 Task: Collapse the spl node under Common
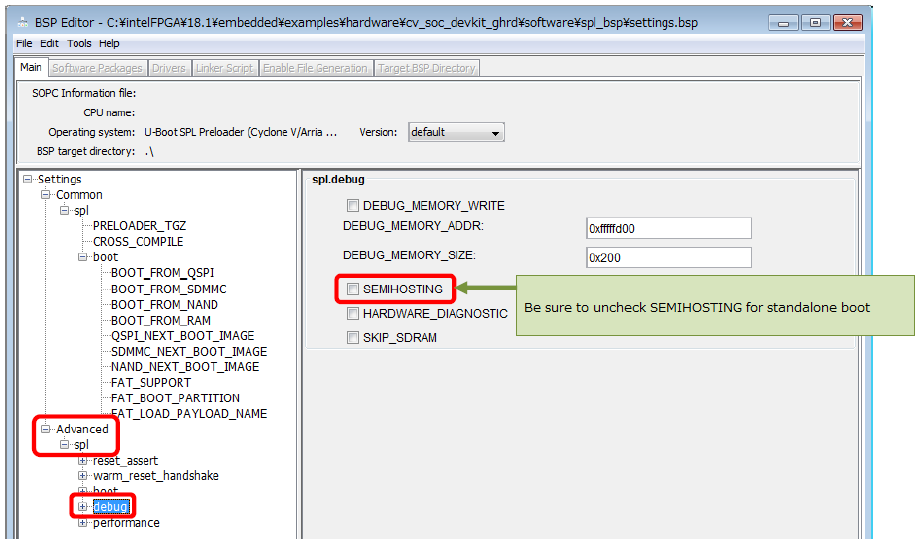click(64, 210)
